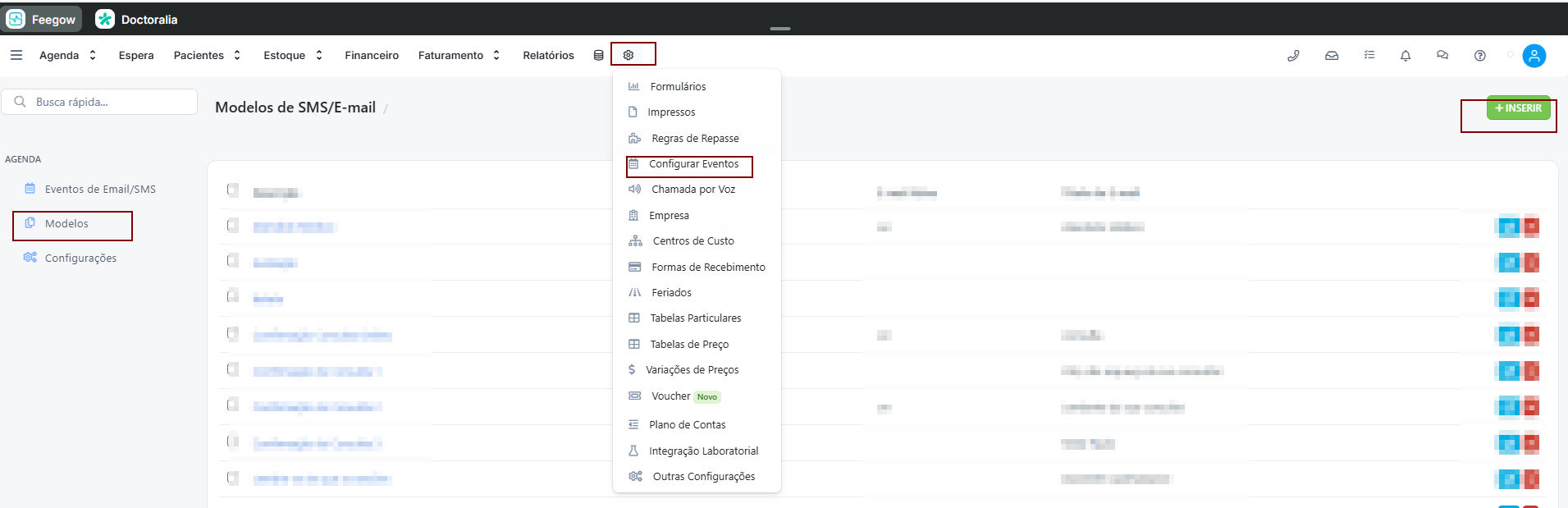Open the settings gear menu
This screenshot has width=1568, height=508.
629,55
